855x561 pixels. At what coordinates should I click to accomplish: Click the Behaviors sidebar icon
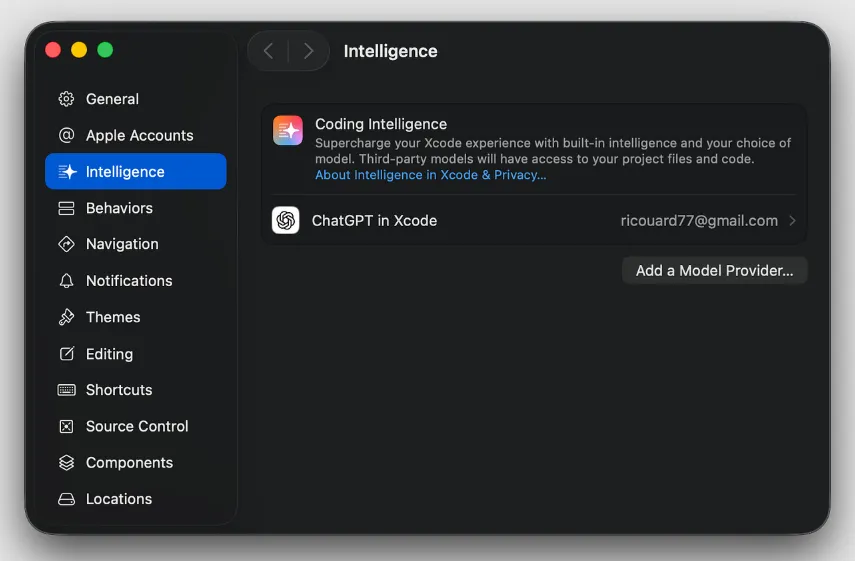(x=67, y=208)
